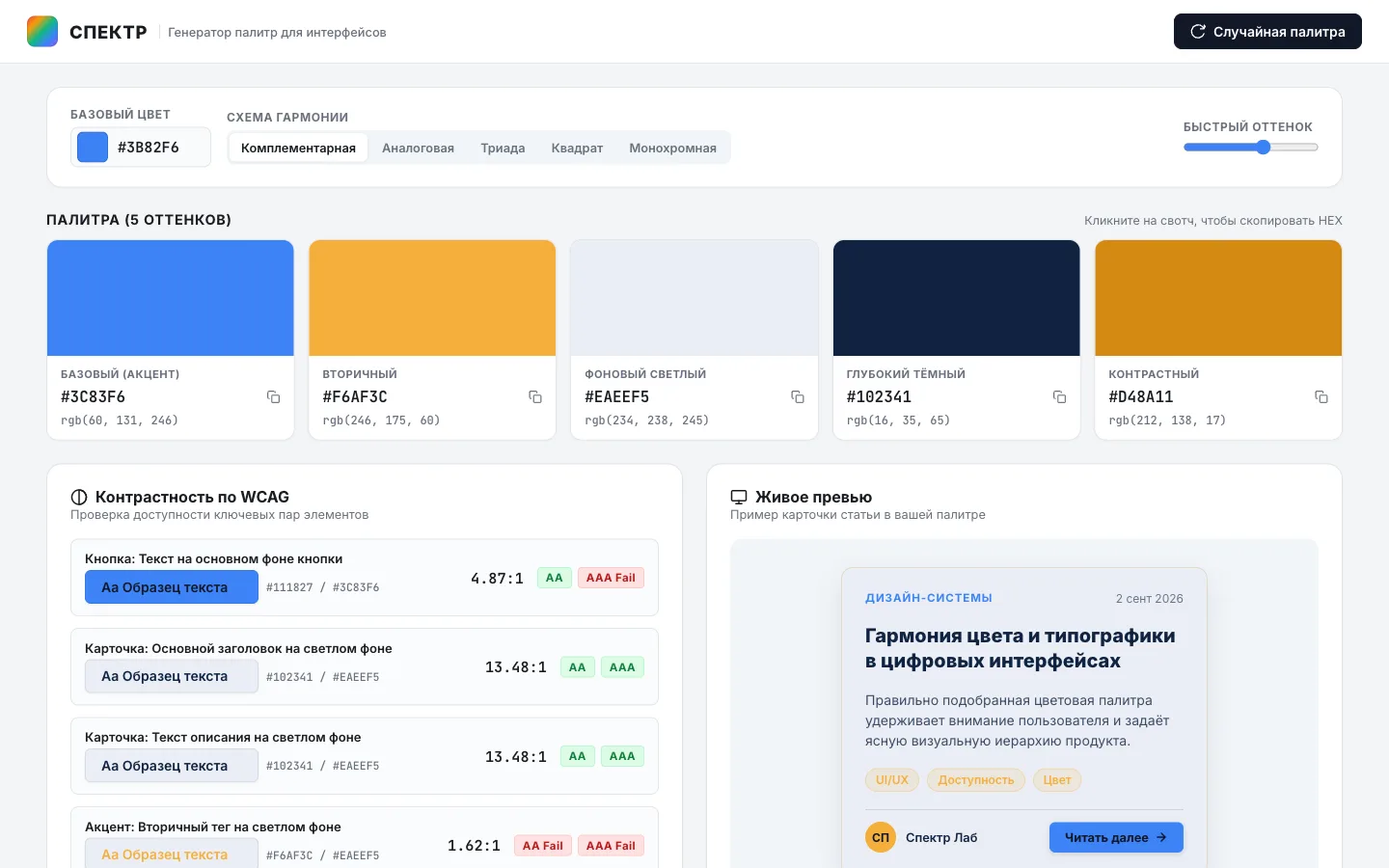Click the blue Базовый (акцент) color swatch
Viewport: 1389px width, 868px height.
click(x=171, y=298)
